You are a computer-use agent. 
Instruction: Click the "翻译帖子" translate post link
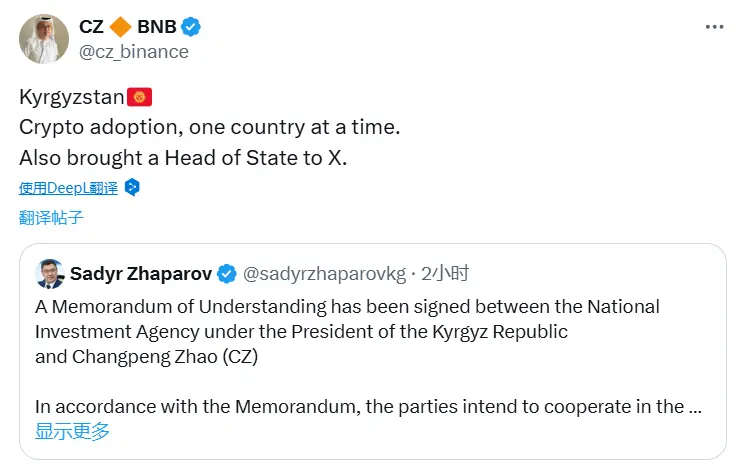pyautogui.click(x=51, y=217)
